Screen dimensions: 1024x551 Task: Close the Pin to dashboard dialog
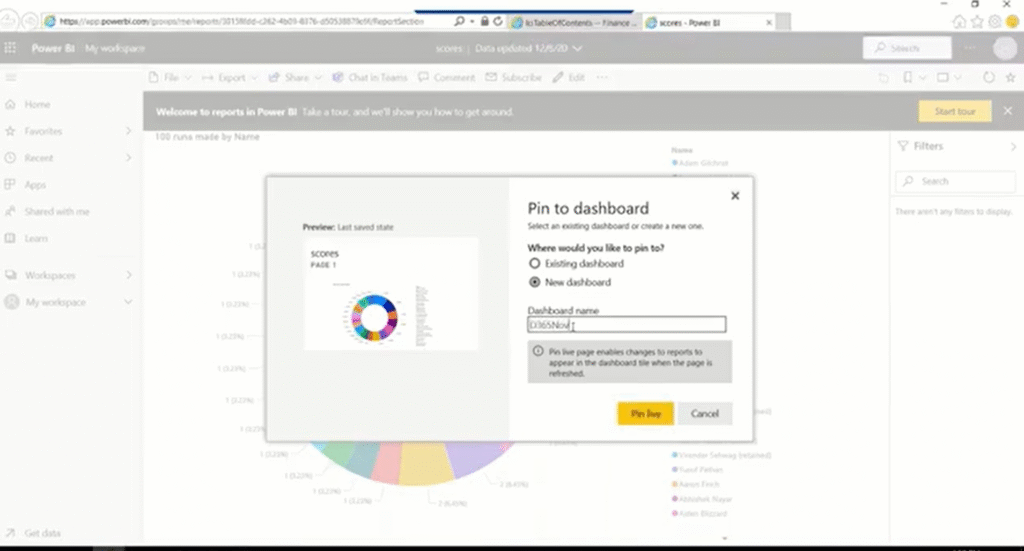pyautogui.click(x=735, y=196)
